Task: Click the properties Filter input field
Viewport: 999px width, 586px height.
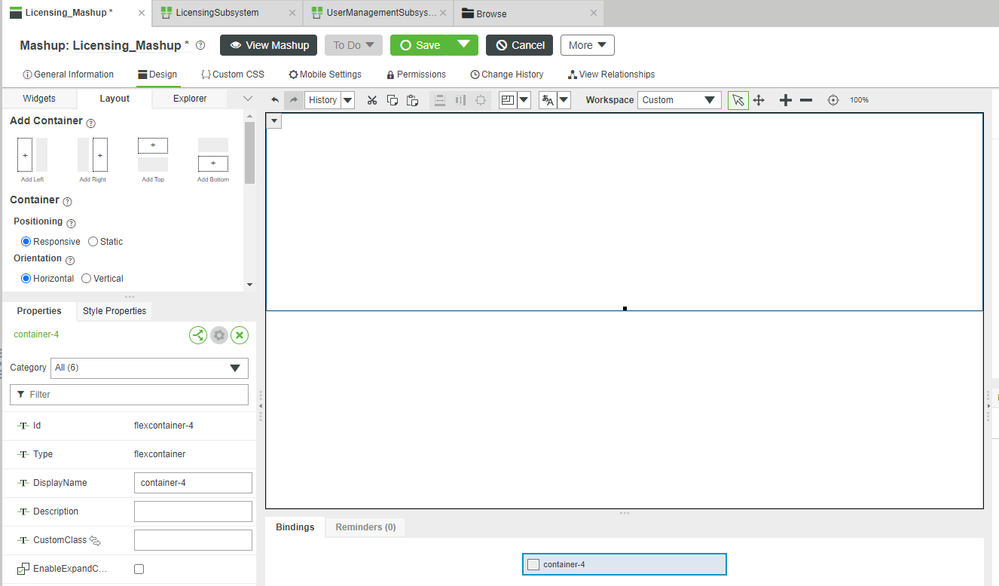Action: 129,395
